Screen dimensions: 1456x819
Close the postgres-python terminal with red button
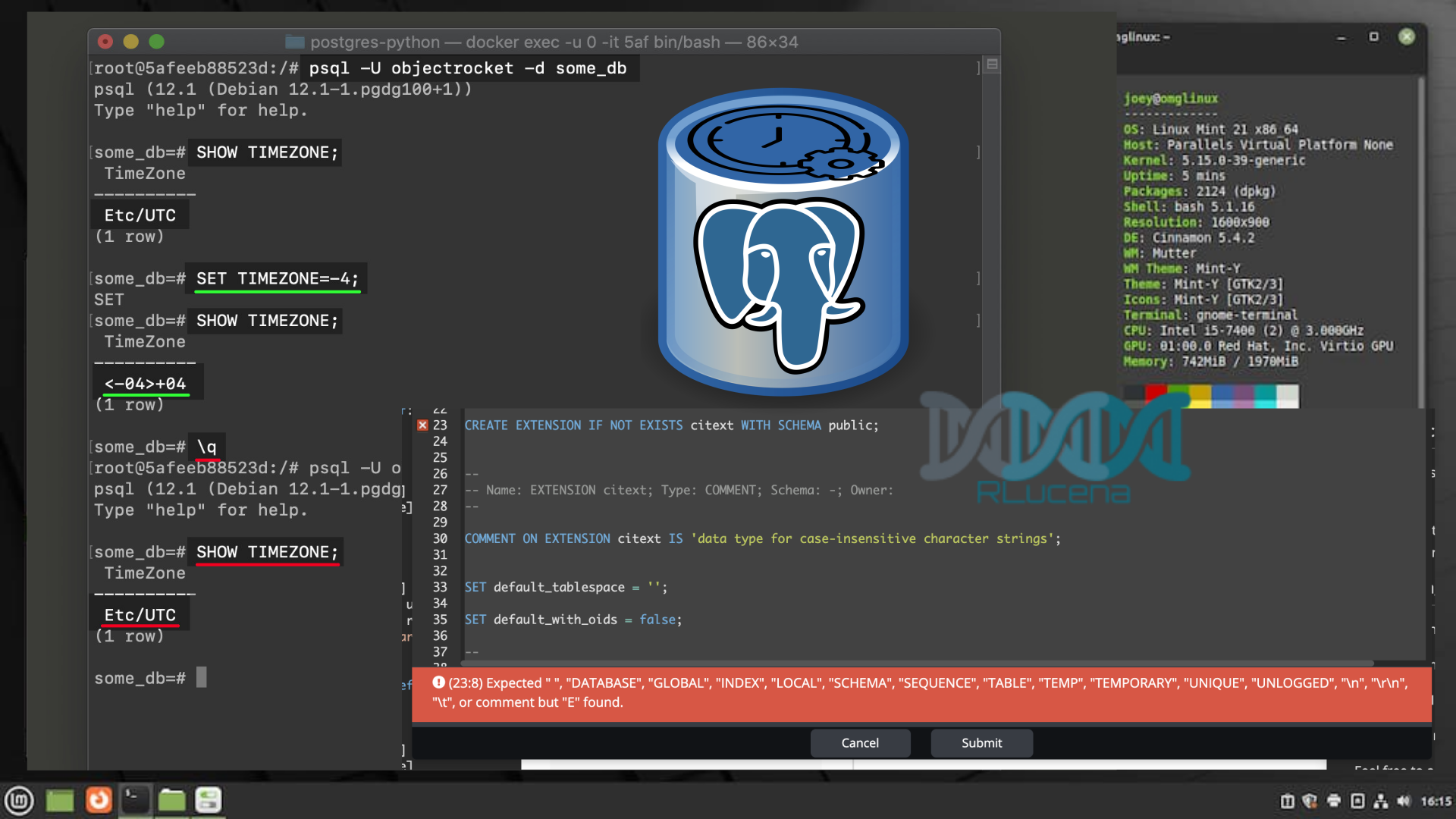pyautogui.click(x=105, y=42)
